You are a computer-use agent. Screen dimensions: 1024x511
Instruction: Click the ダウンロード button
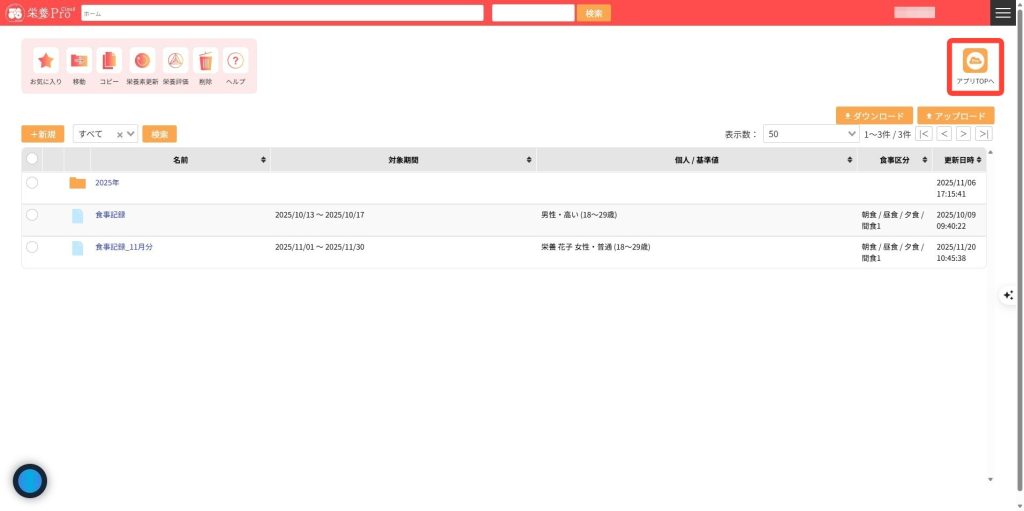coord(873,116)
